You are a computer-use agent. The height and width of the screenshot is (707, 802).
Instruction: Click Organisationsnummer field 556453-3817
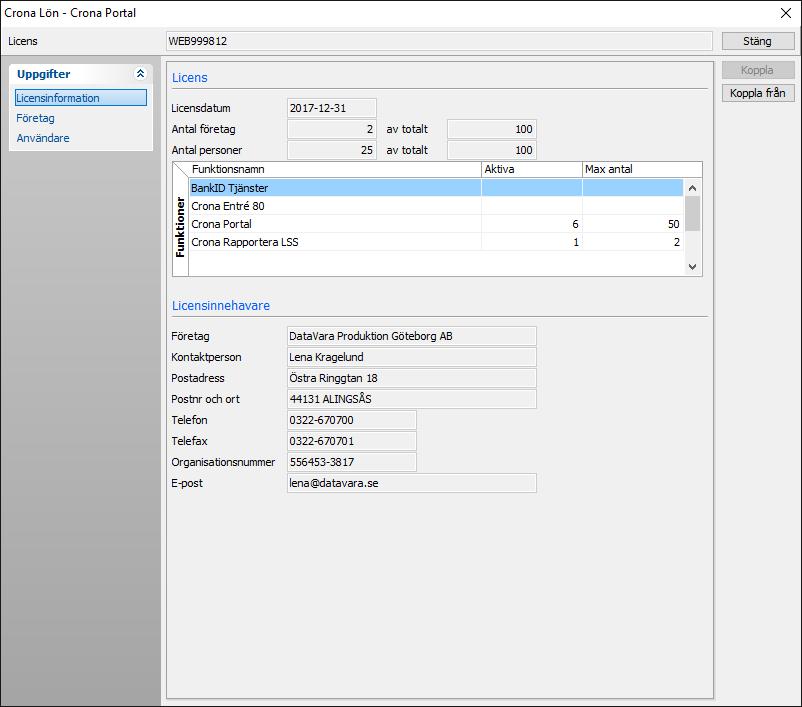click(352, 462)
